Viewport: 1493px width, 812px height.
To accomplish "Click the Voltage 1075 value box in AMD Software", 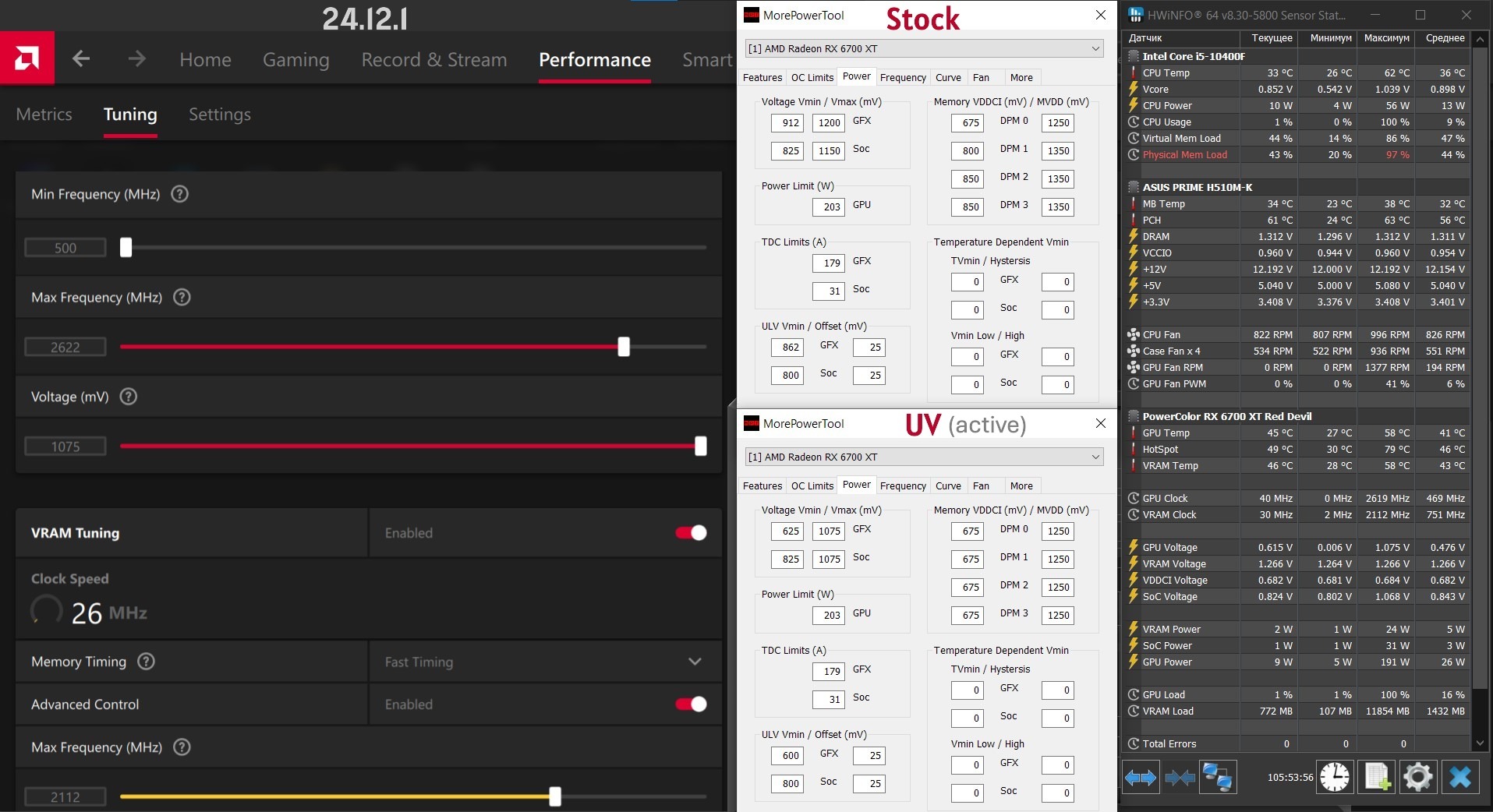I will click(x=65, y=447).
